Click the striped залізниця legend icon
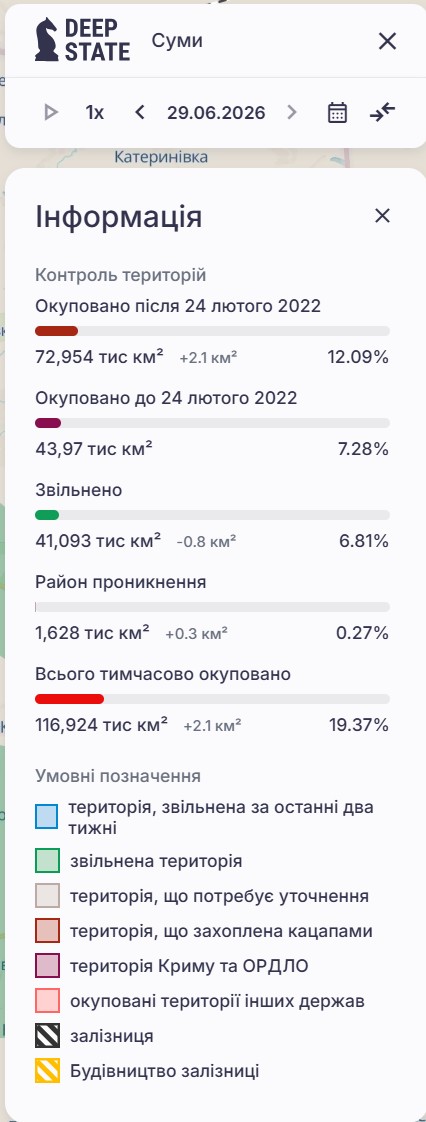 click(x=47, y=1036)
